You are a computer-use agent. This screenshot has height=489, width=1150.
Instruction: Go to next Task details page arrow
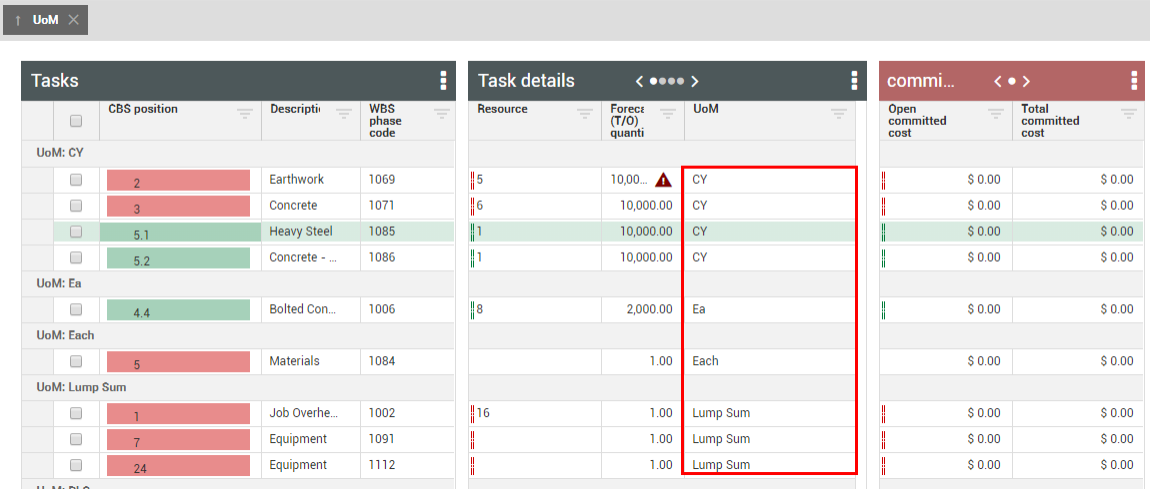coord(695,81)
